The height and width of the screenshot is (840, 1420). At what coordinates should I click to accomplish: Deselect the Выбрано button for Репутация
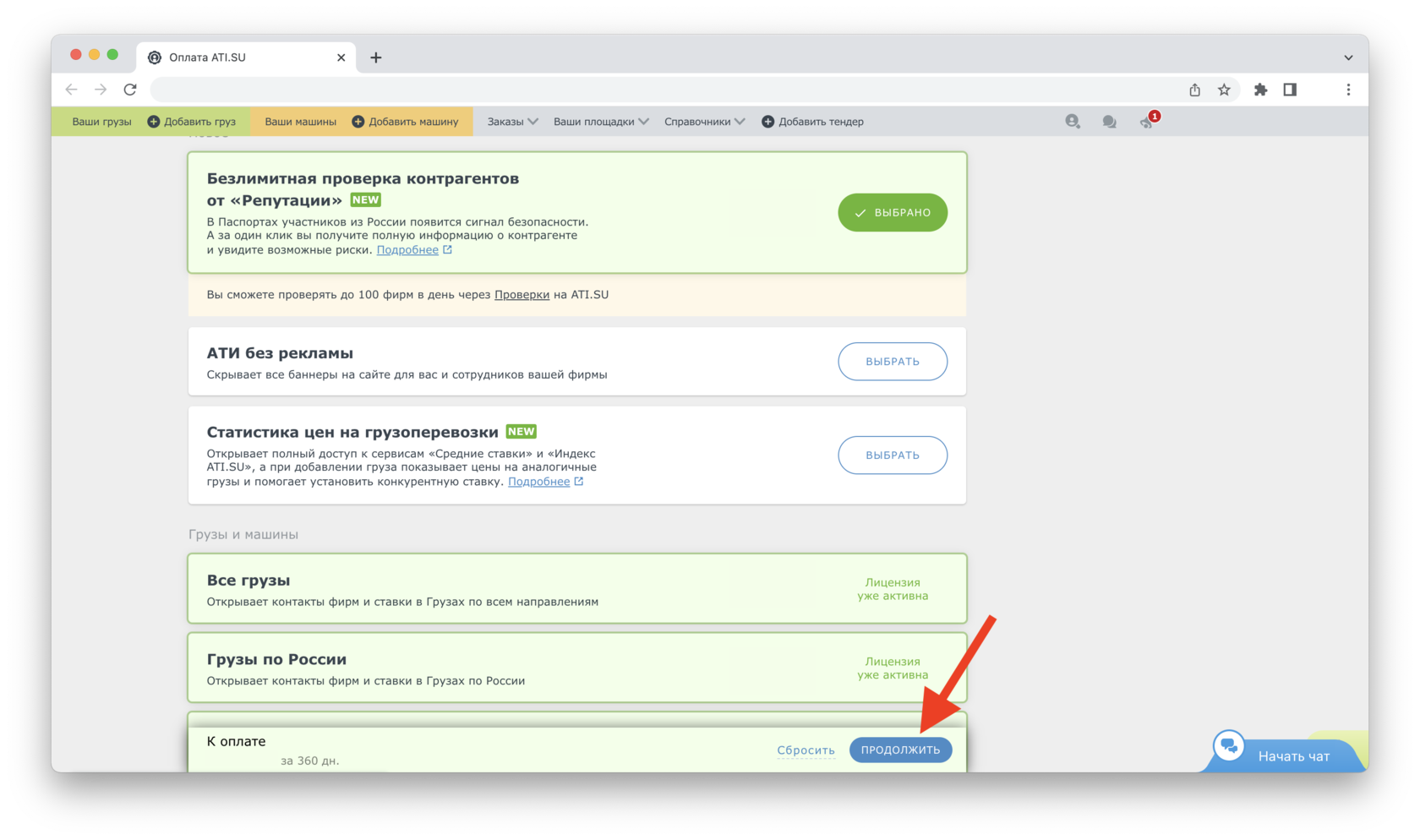point(893,212)
